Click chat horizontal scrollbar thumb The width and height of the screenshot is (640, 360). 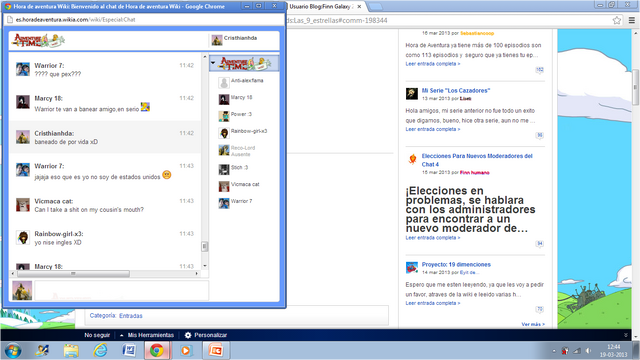pyautogui.click(x=73, y=273)
